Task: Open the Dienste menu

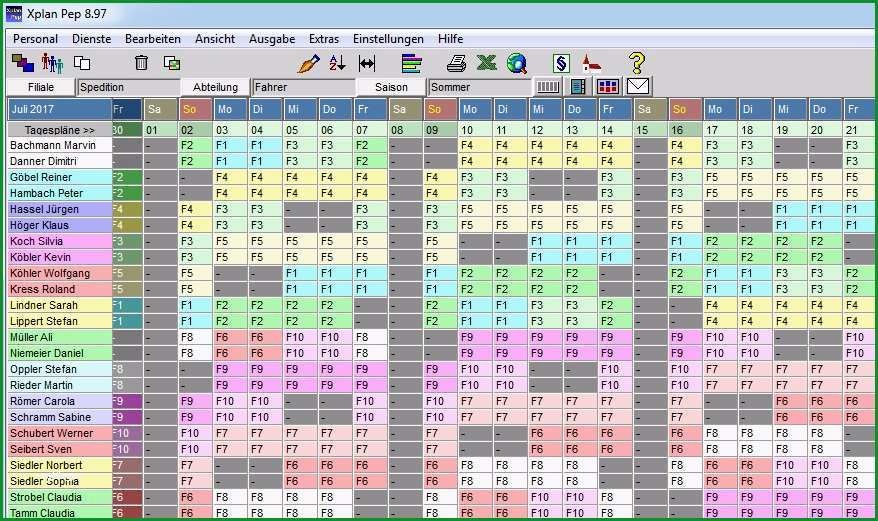Action: point(91,39)
